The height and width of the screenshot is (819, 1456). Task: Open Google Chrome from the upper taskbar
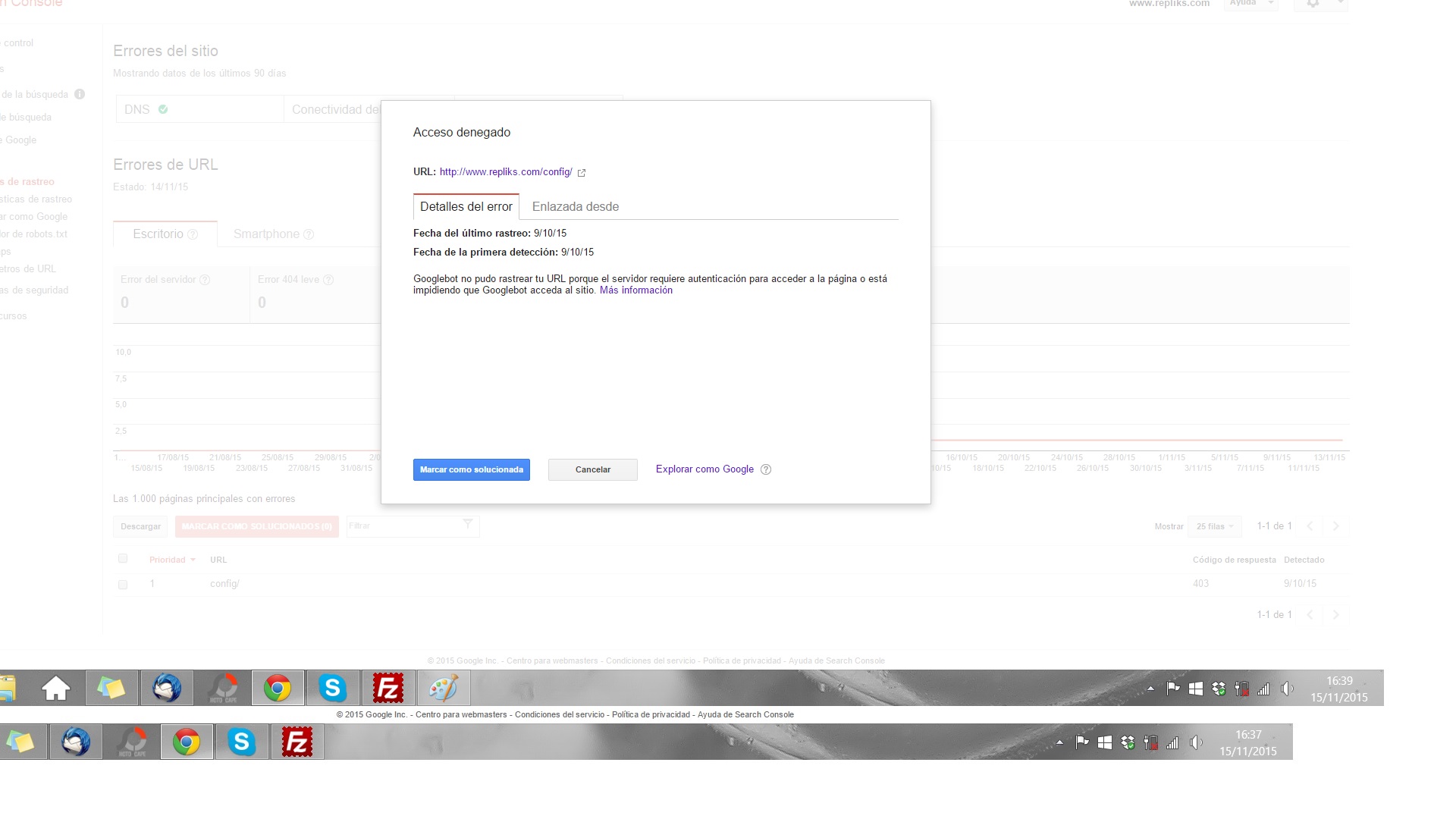[278, 689]
